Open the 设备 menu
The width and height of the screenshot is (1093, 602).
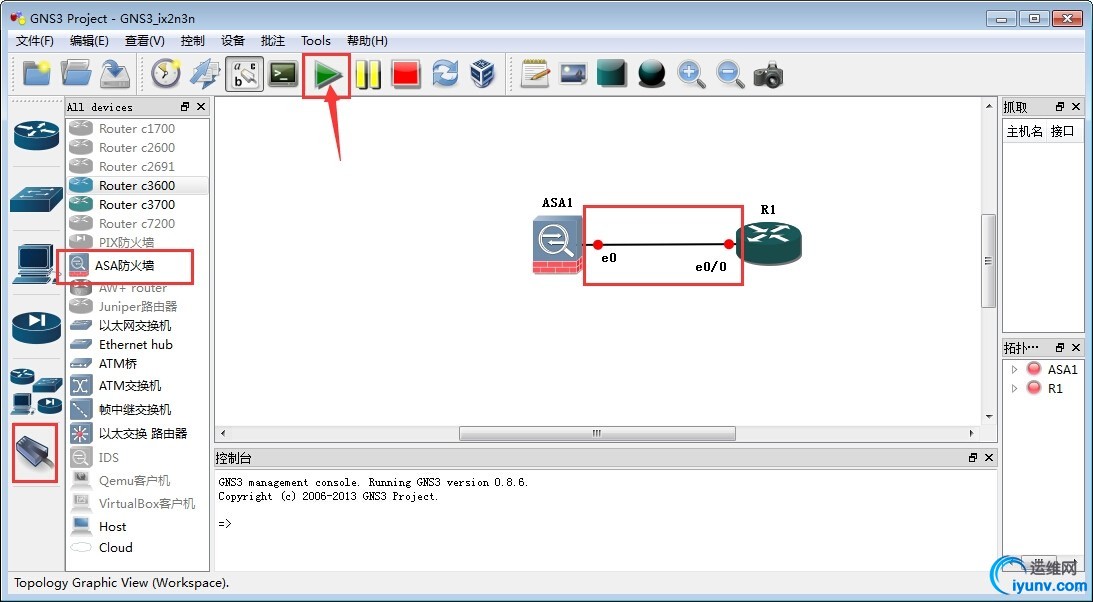pos(233,41)
